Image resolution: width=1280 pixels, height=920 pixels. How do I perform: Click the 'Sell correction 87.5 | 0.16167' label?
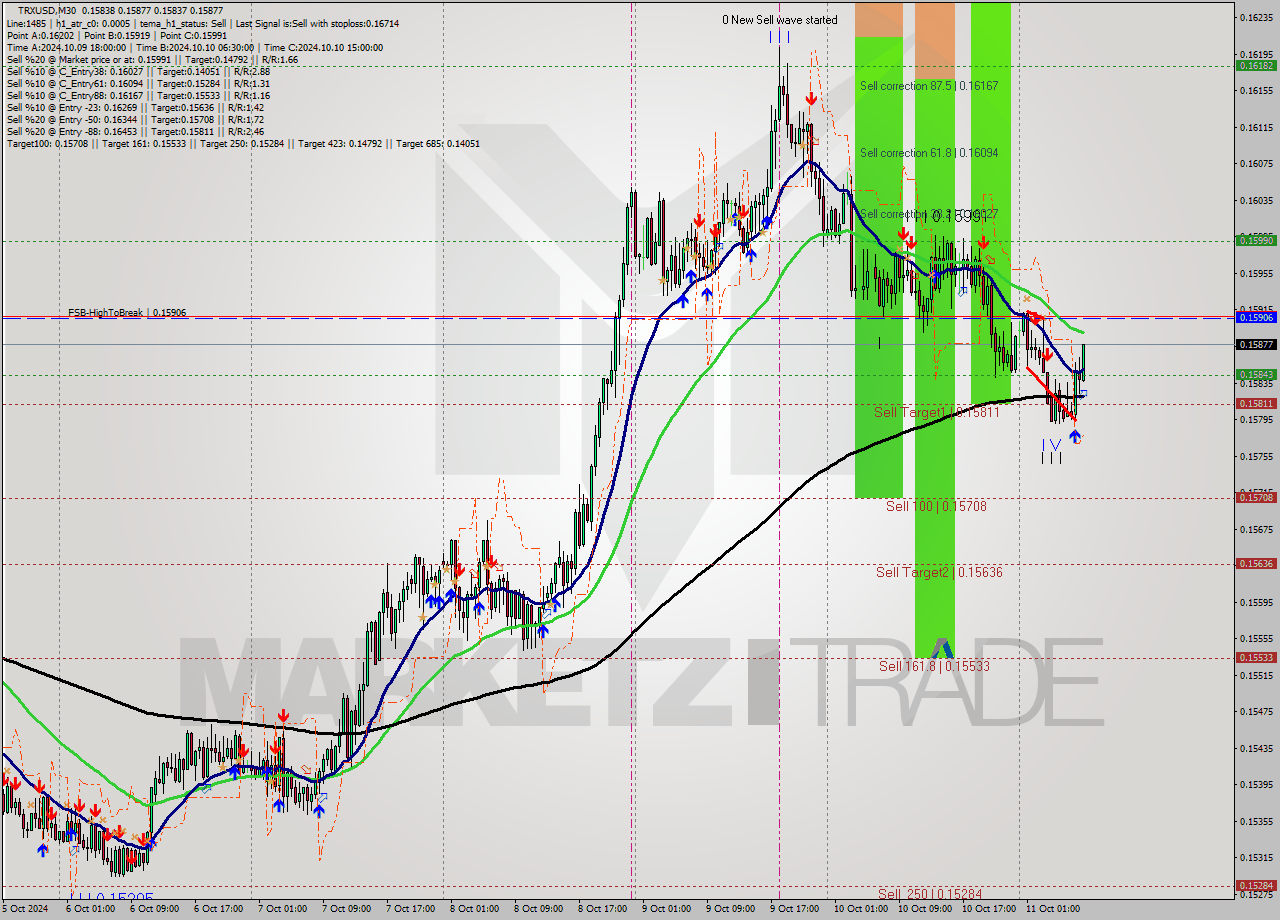pyautogui.click(x=929, y=86)
